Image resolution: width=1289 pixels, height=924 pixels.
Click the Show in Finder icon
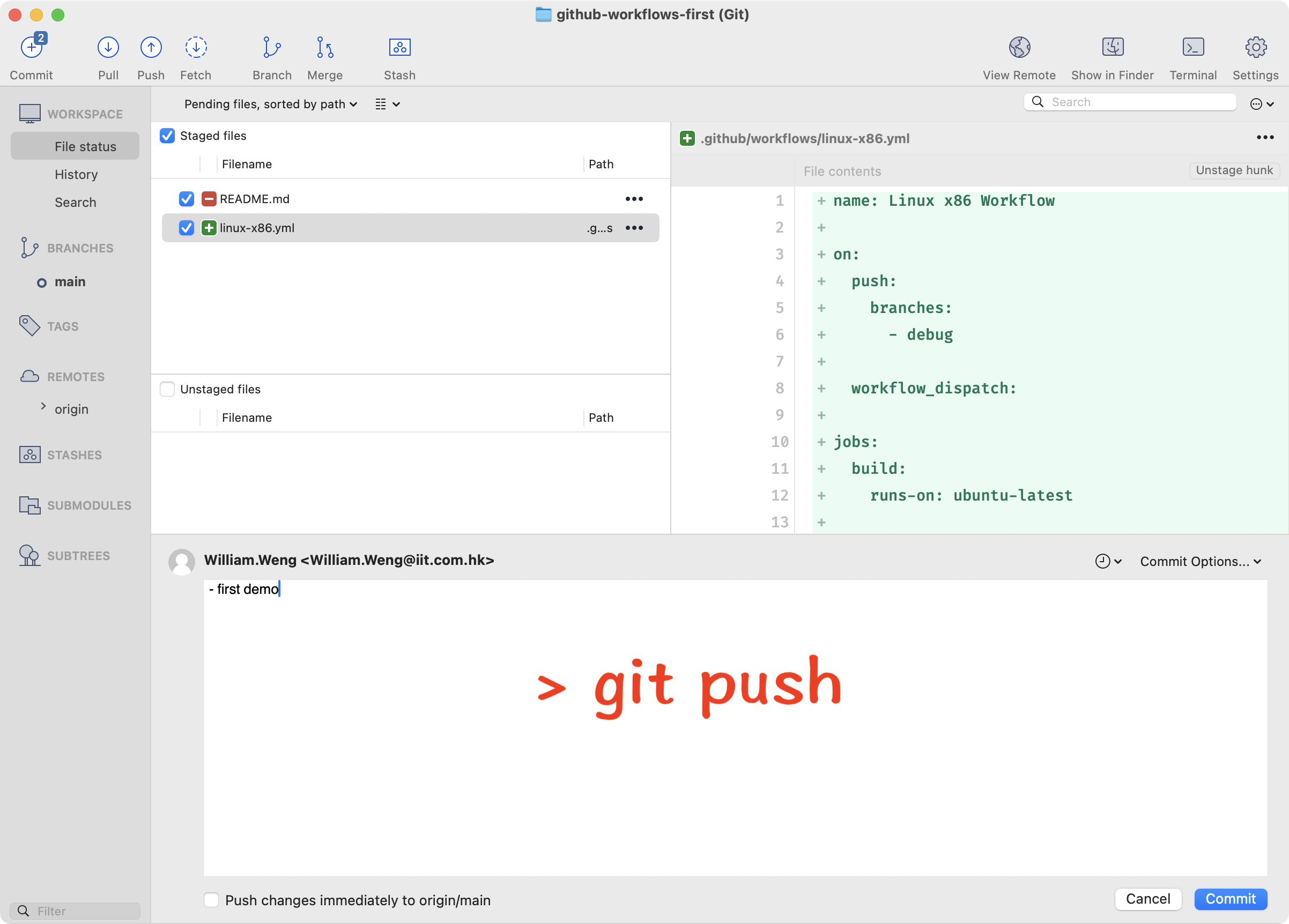click(1112, 48)
